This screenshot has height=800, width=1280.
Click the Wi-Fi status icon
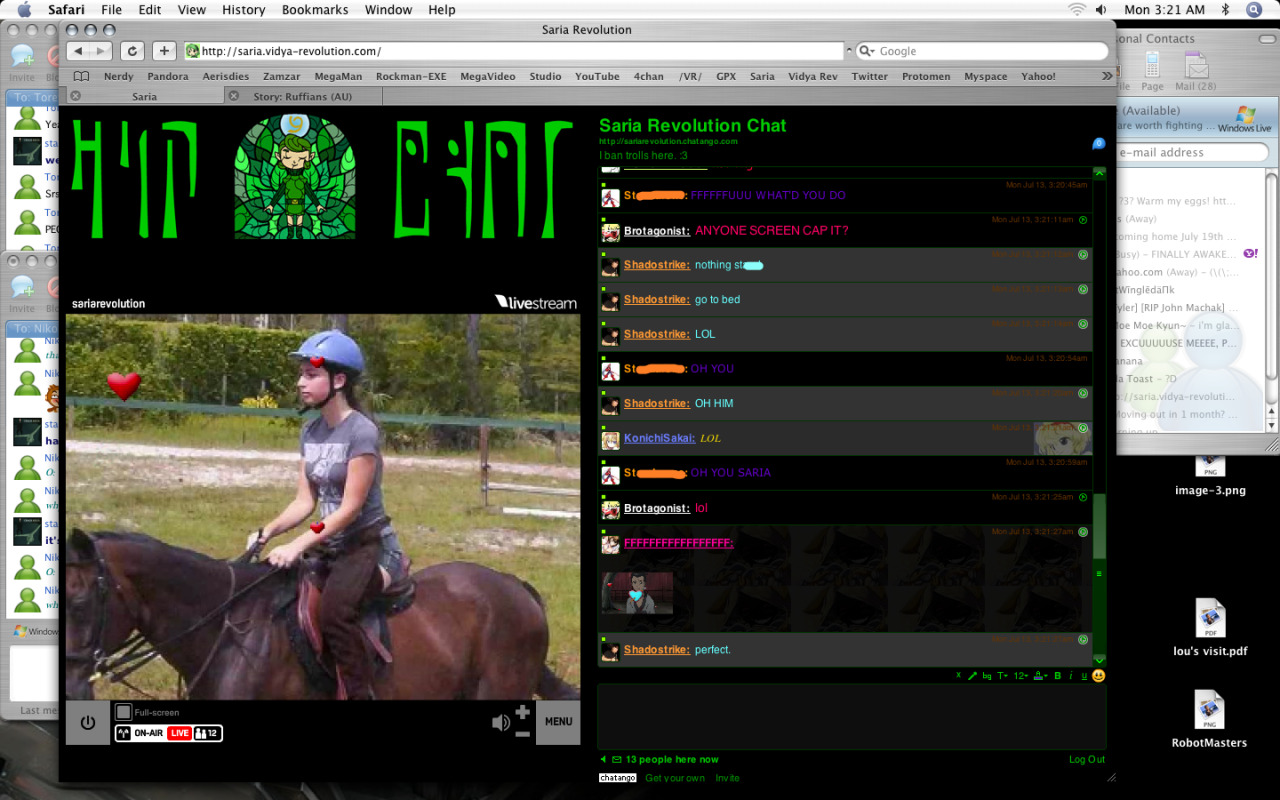click(x=1077, y=10)
